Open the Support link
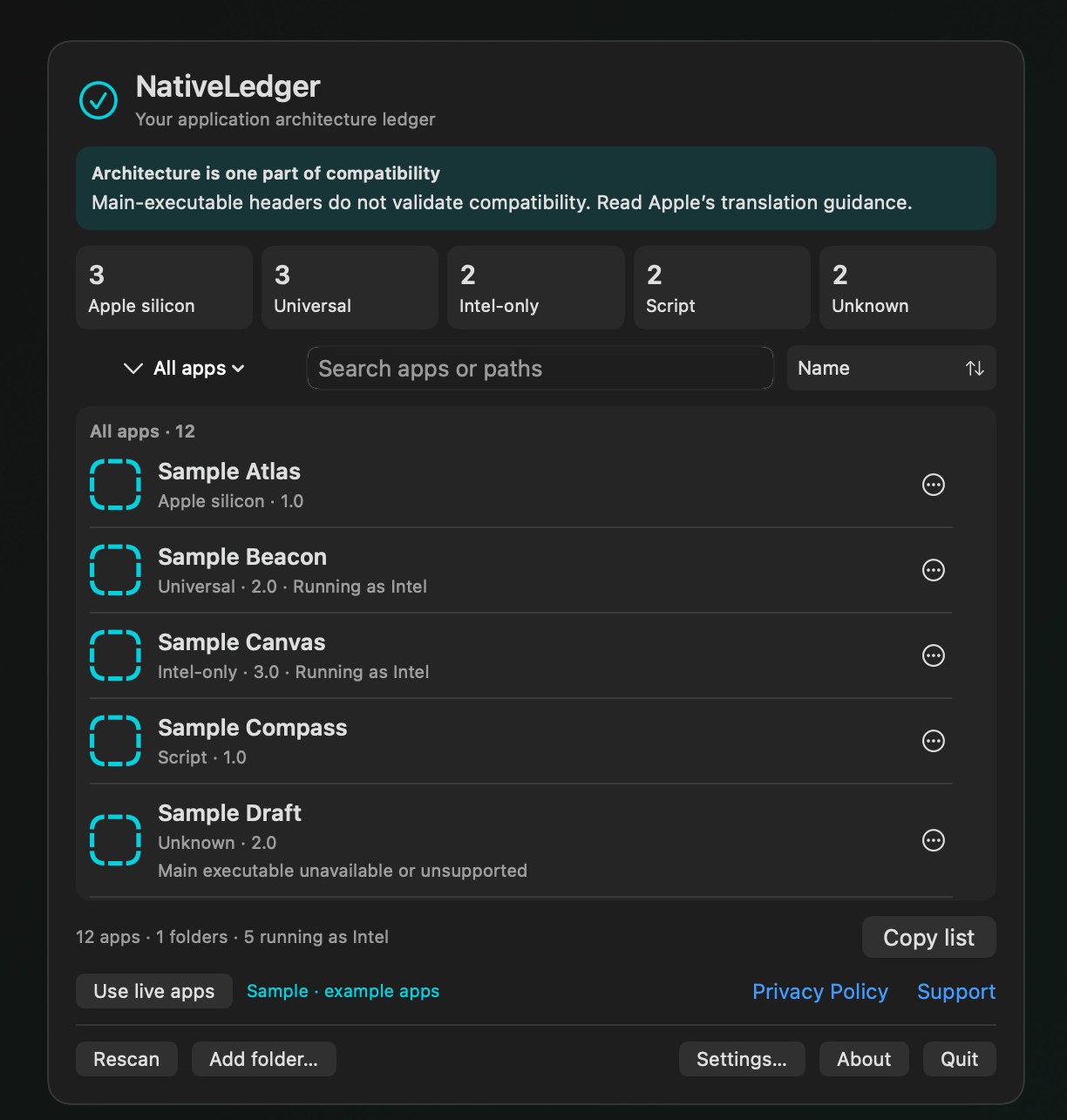The height and width of the screenshot is (1120, 1067). [x=956, y=992]
